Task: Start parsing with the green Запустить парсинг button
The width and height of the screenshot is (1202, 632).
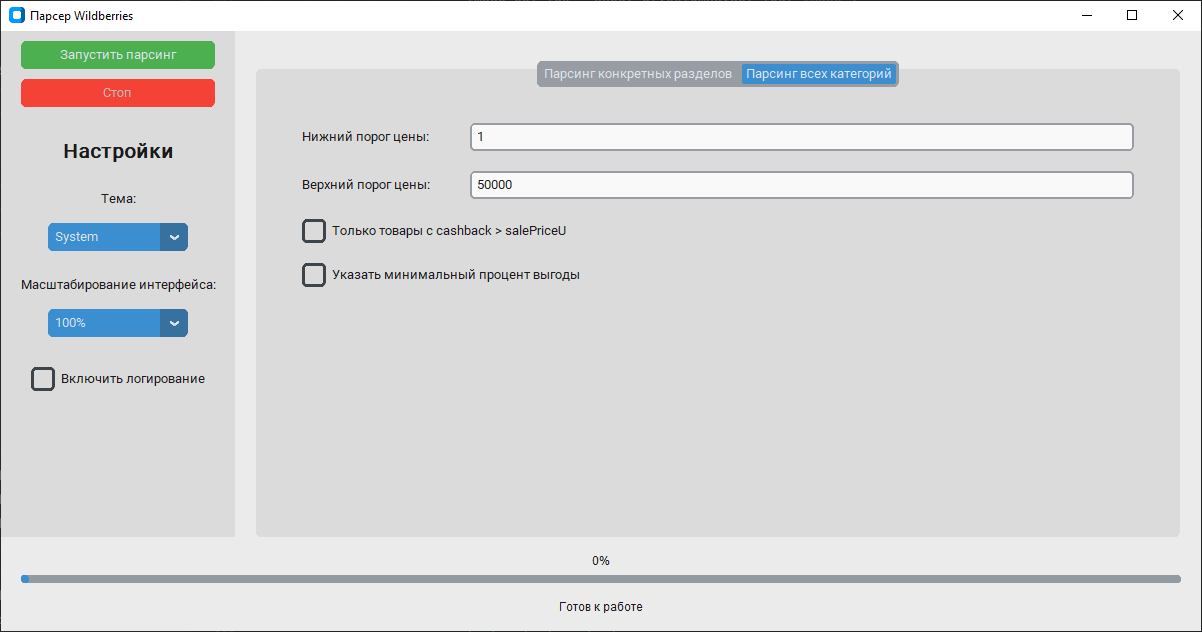Action: click(x=118, y=55)
